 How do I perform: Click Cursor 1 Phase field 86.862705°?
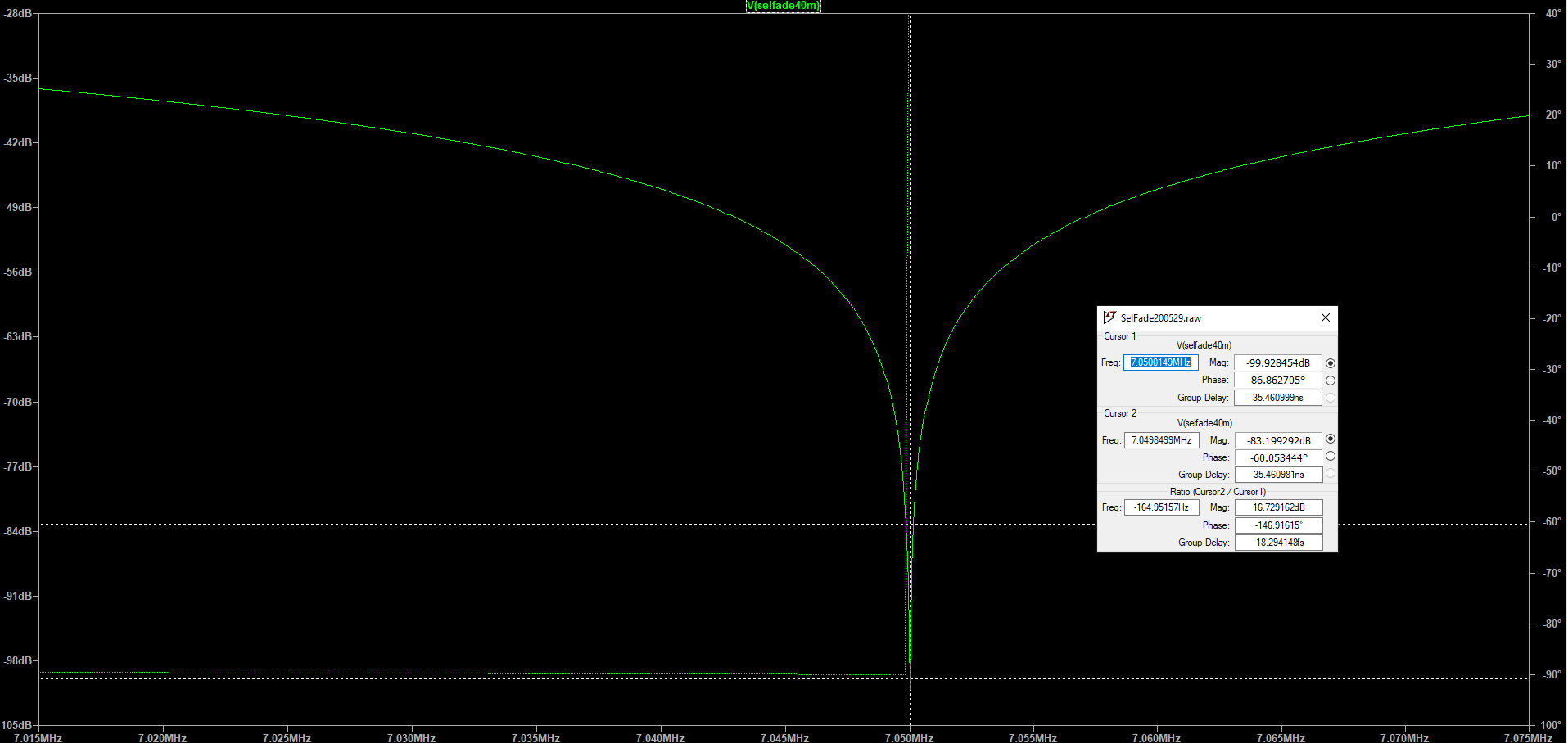1278,381
